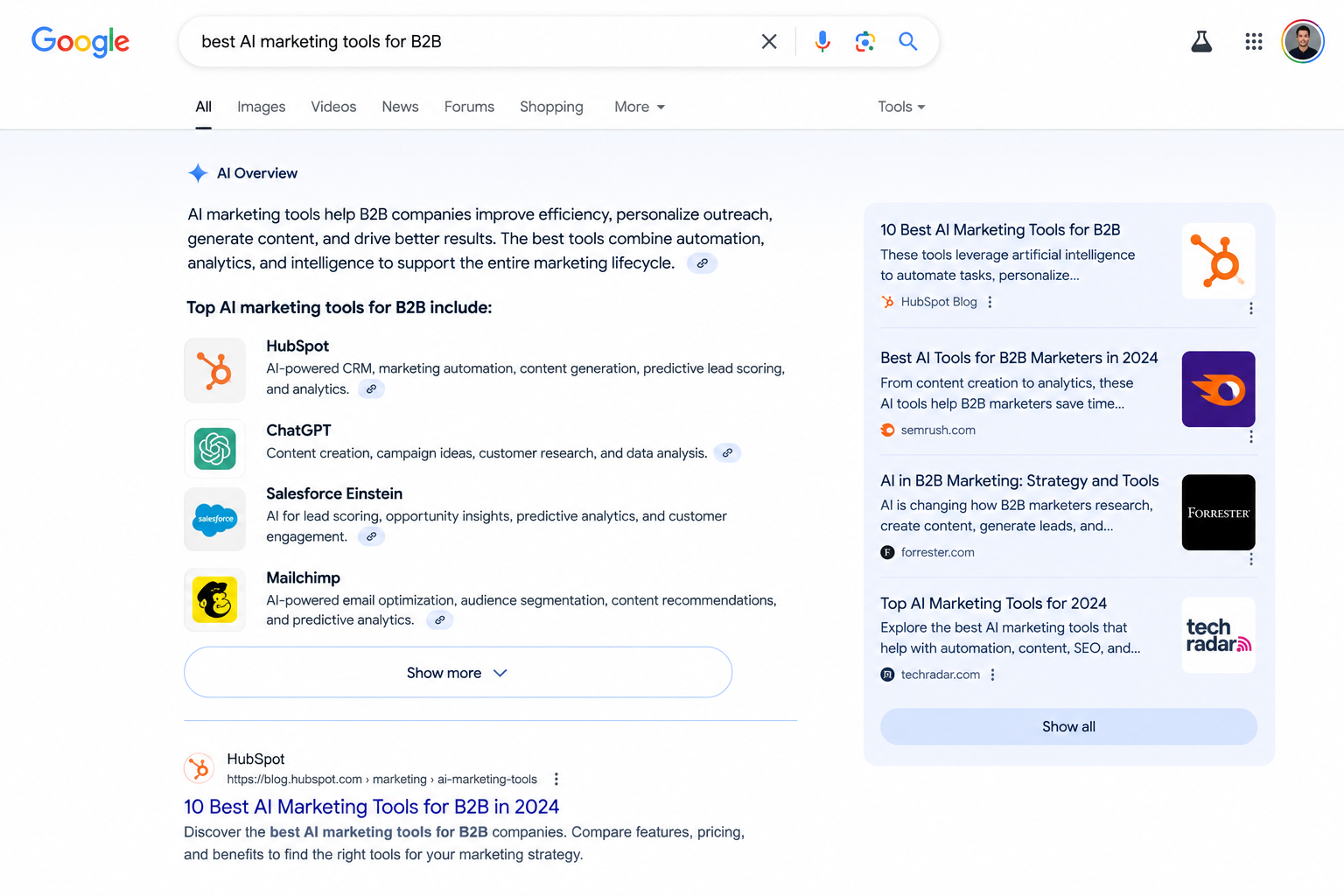Open the Google account profile avatar
Screen dimensions: 1344x896
1303,41
